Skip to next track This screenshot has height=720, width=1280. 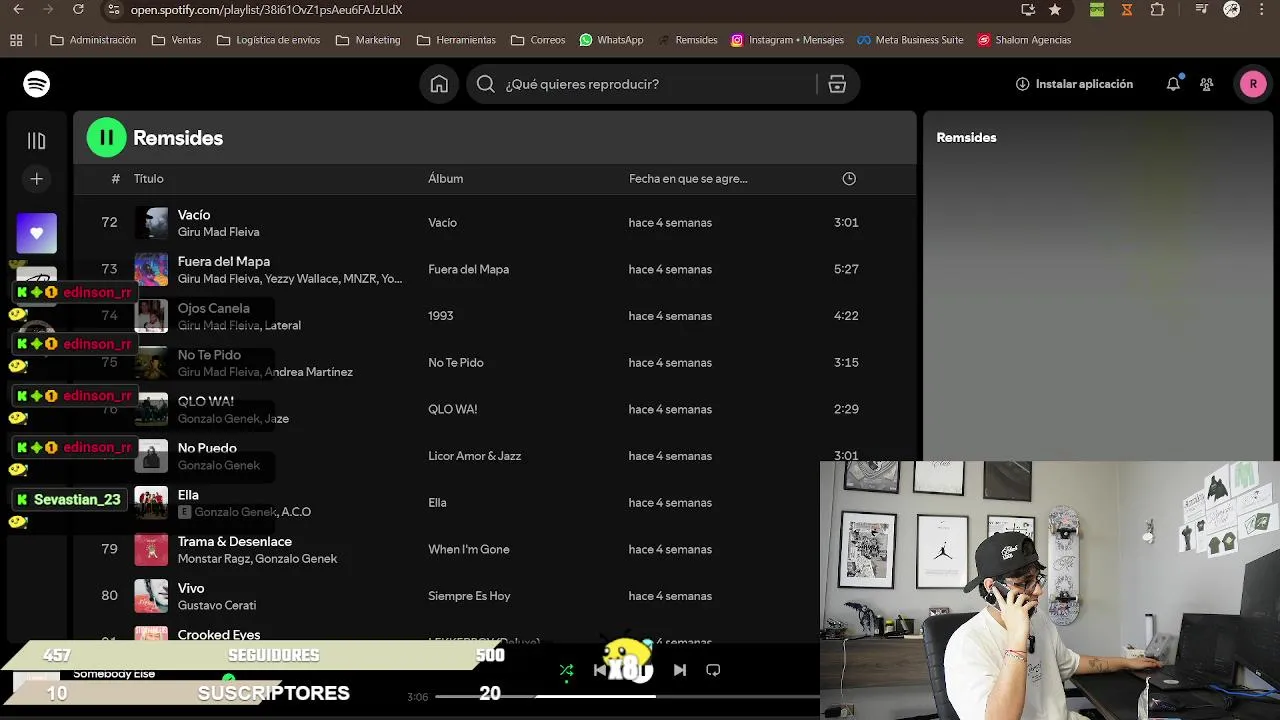[680, 670]
